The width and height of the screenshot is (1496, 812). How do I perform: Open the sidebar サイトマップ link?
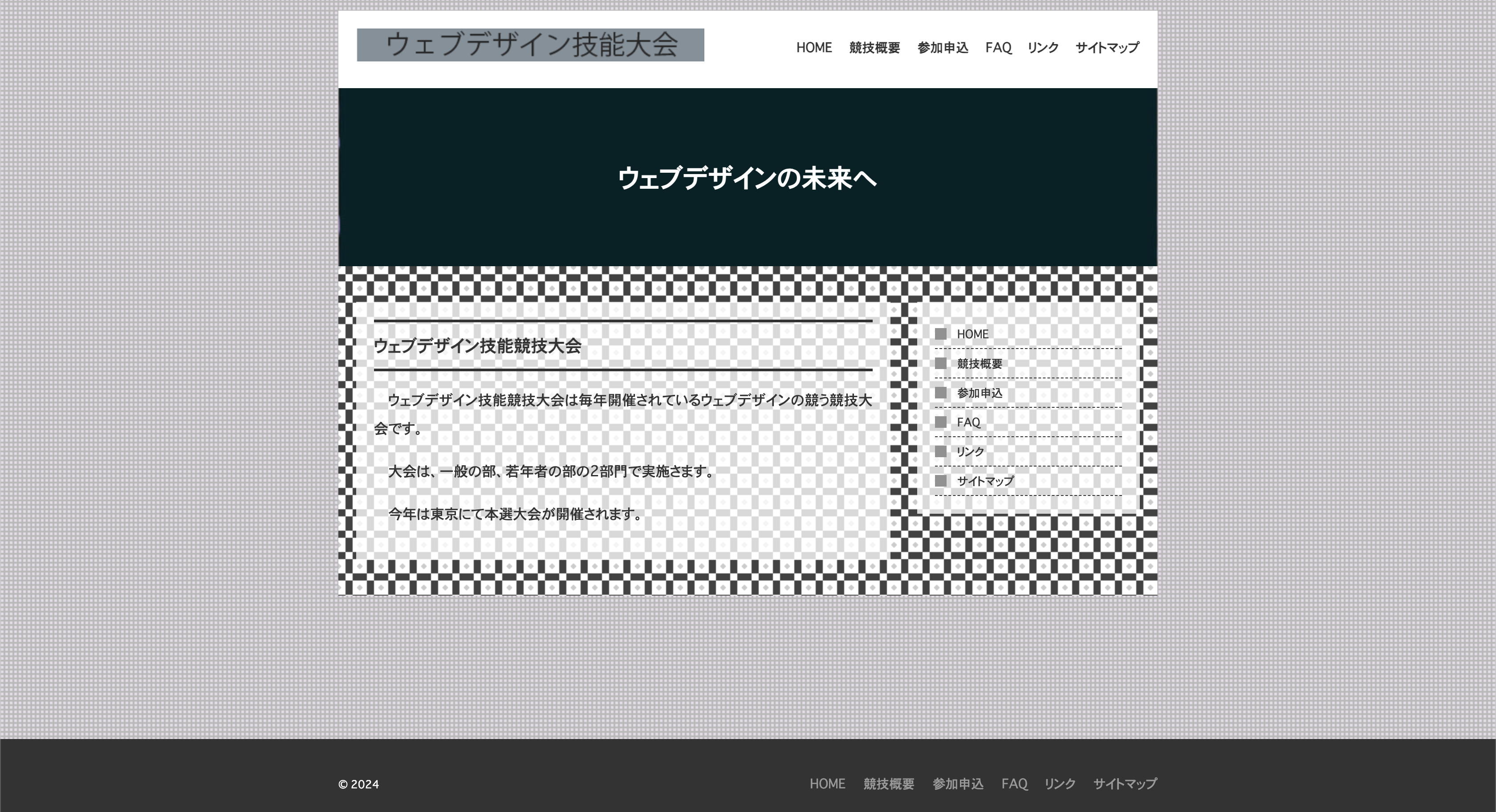985,481
